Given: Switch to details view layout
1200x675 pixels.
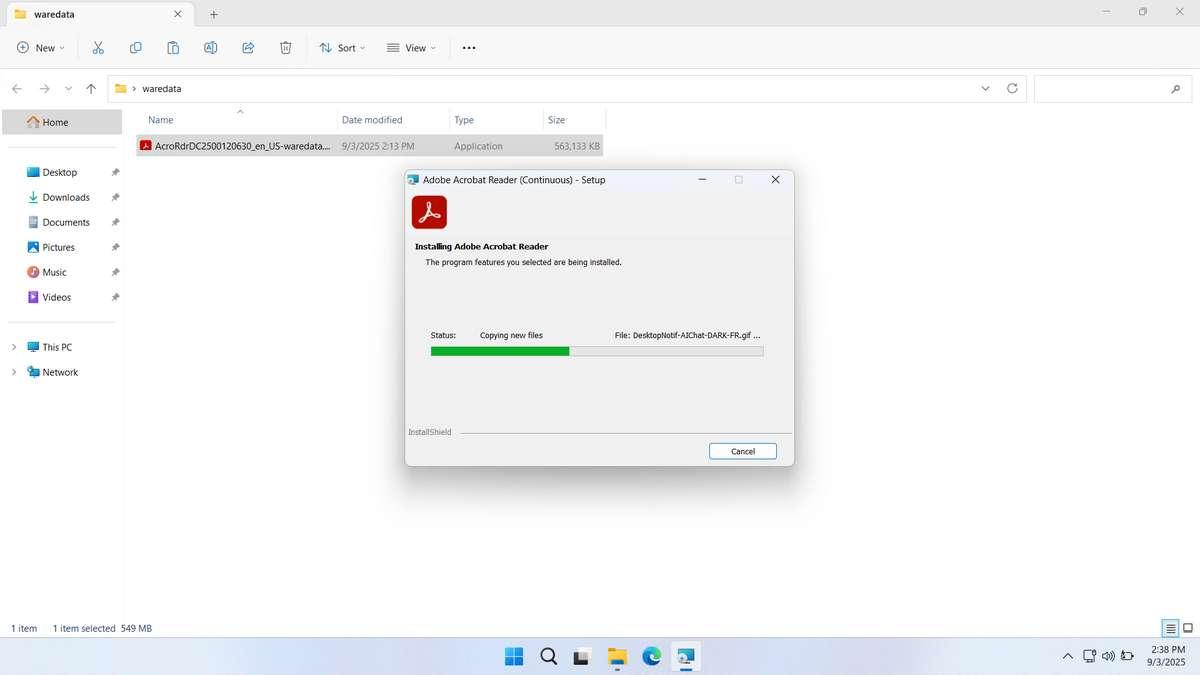Looking at the screenshot, I should click(x=1168, y=628).
